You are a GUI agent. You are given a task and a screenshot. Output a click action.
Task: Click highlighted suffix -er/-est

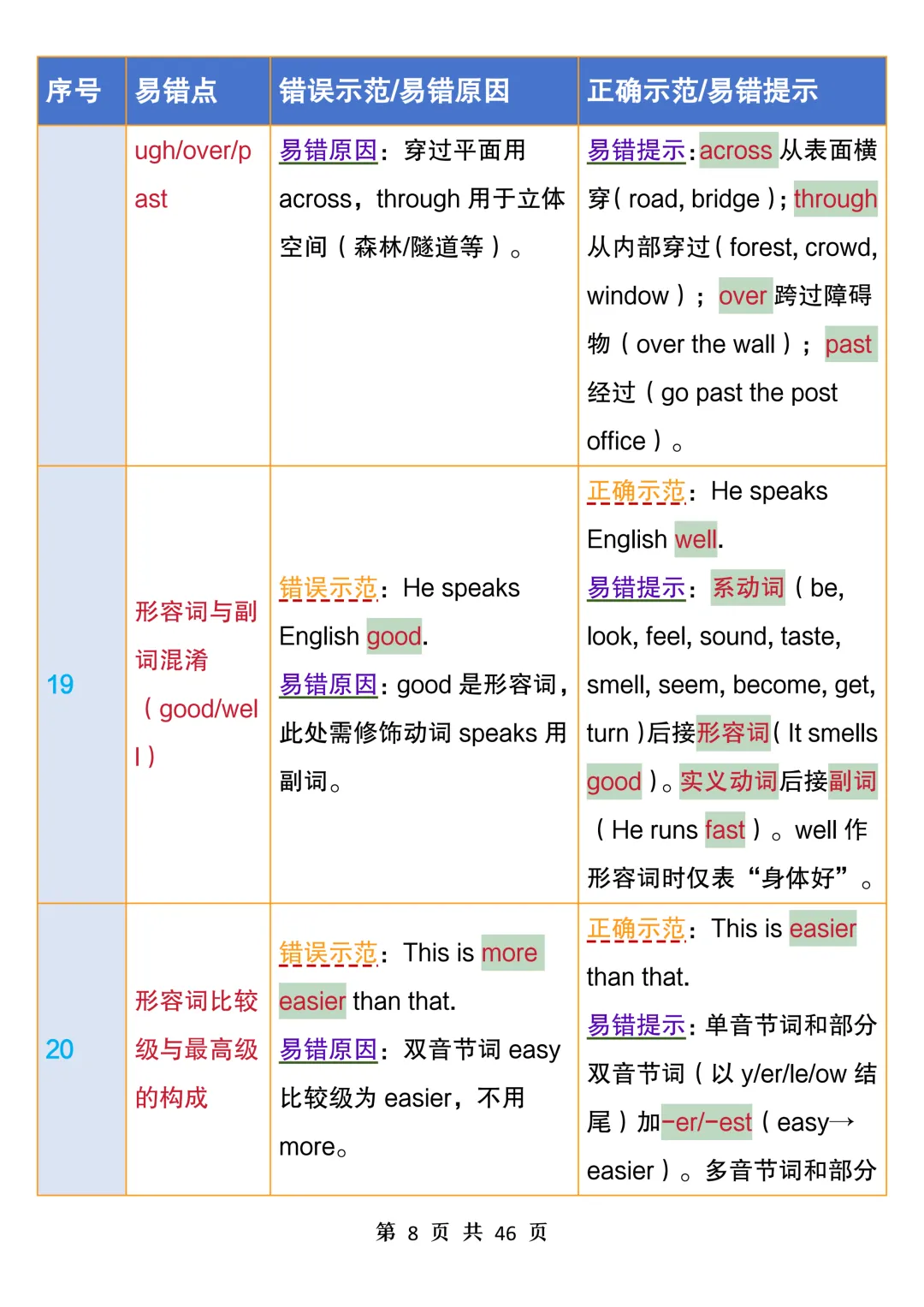(x=707, y=1122)
